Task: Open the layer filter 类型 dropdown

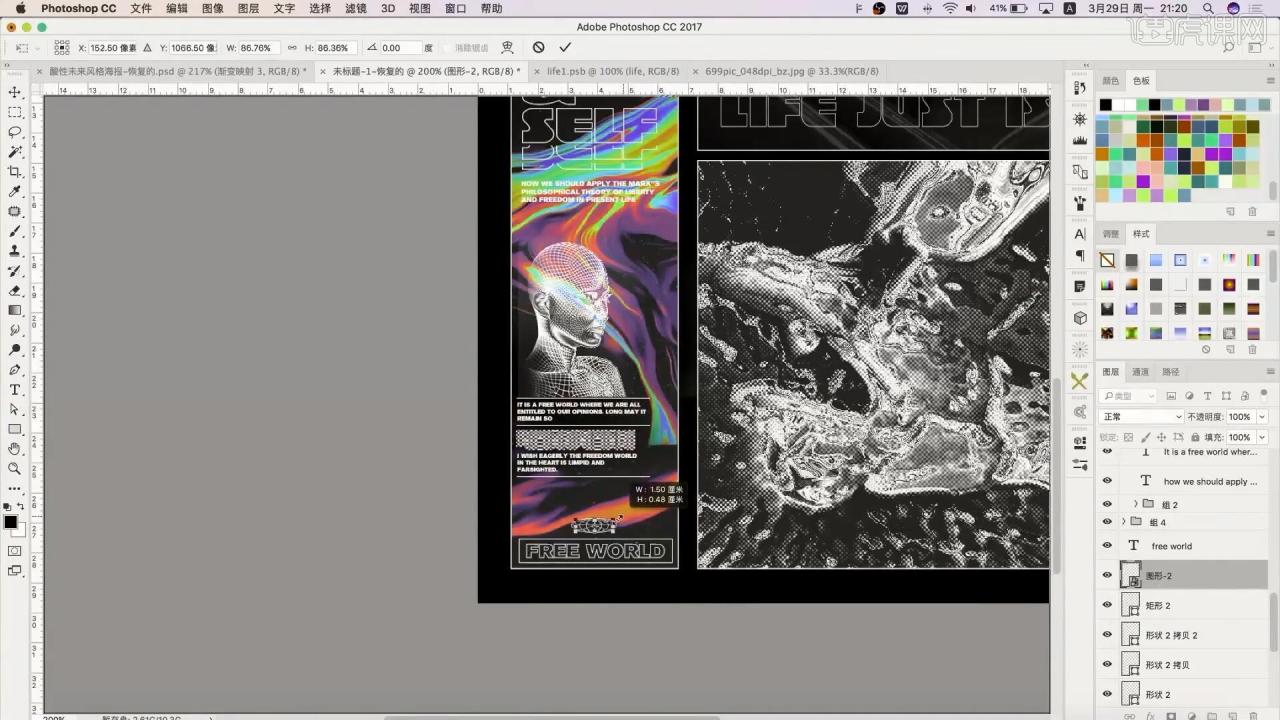Action: click(x=1128, y=396)
